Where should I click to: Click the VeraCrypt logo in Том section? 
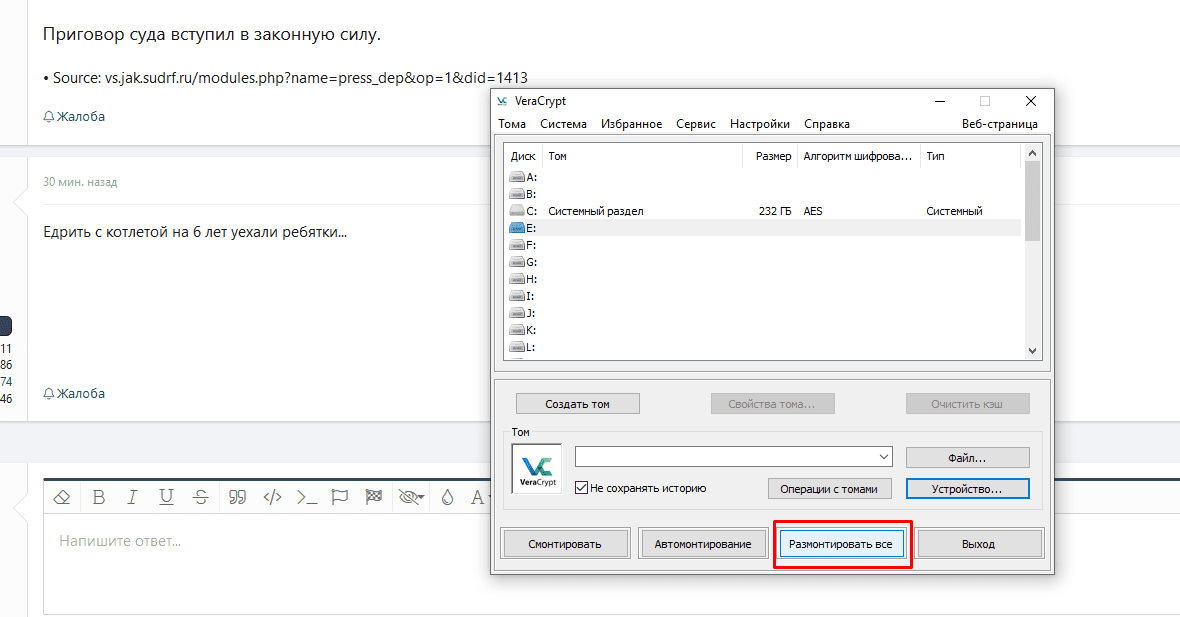(537, 469)
